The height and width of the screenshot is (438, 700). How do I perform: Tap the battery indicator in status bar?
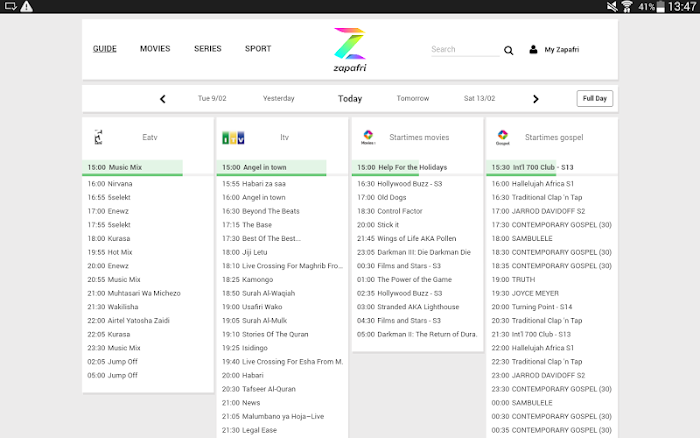click(x=660, y=6)
